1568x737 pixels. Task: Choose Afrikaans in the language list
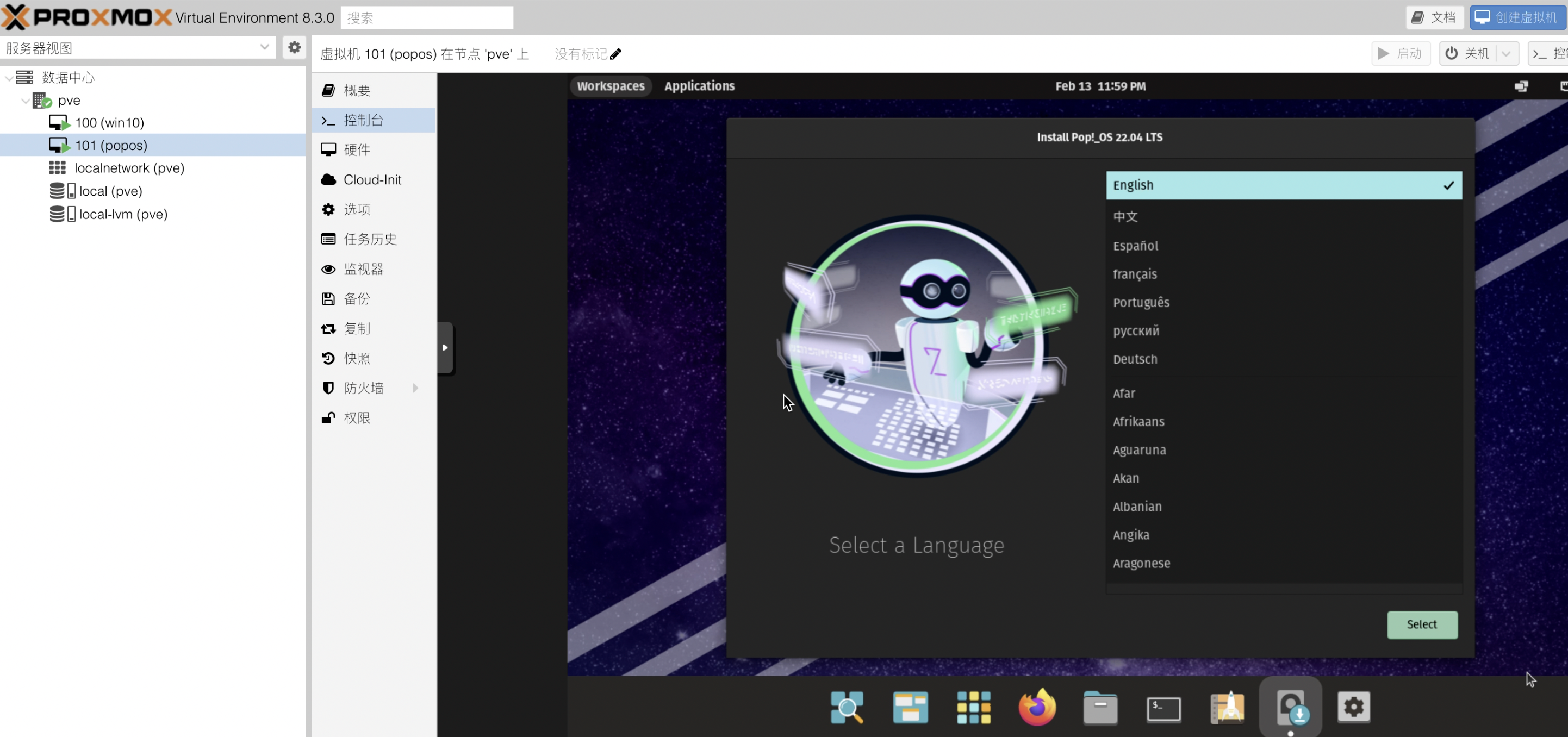[x=1284, y=421]
